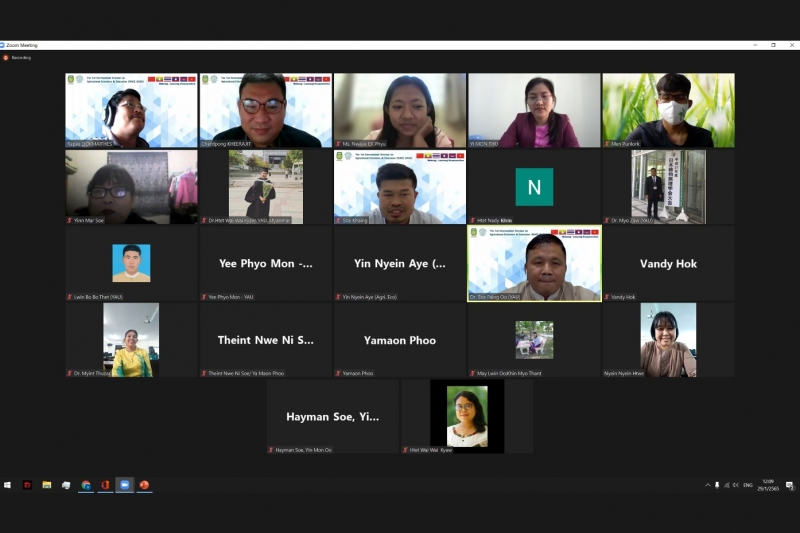Viewport: 800px width, 533px height.
Task: Click the volume icon in system tray
Action: pos(735,485)
